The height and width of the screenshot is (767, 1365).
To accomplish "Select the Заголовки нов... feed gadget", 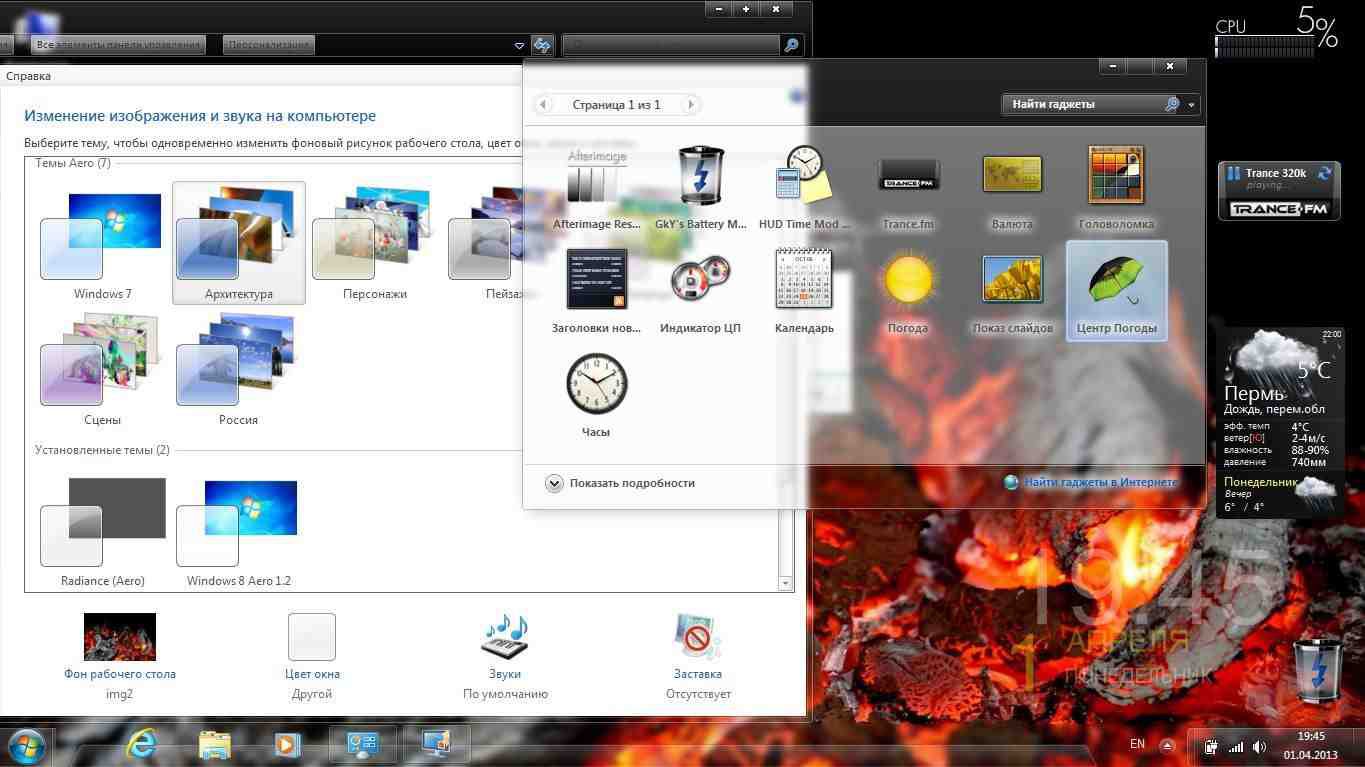I will [x=596, y=279].
